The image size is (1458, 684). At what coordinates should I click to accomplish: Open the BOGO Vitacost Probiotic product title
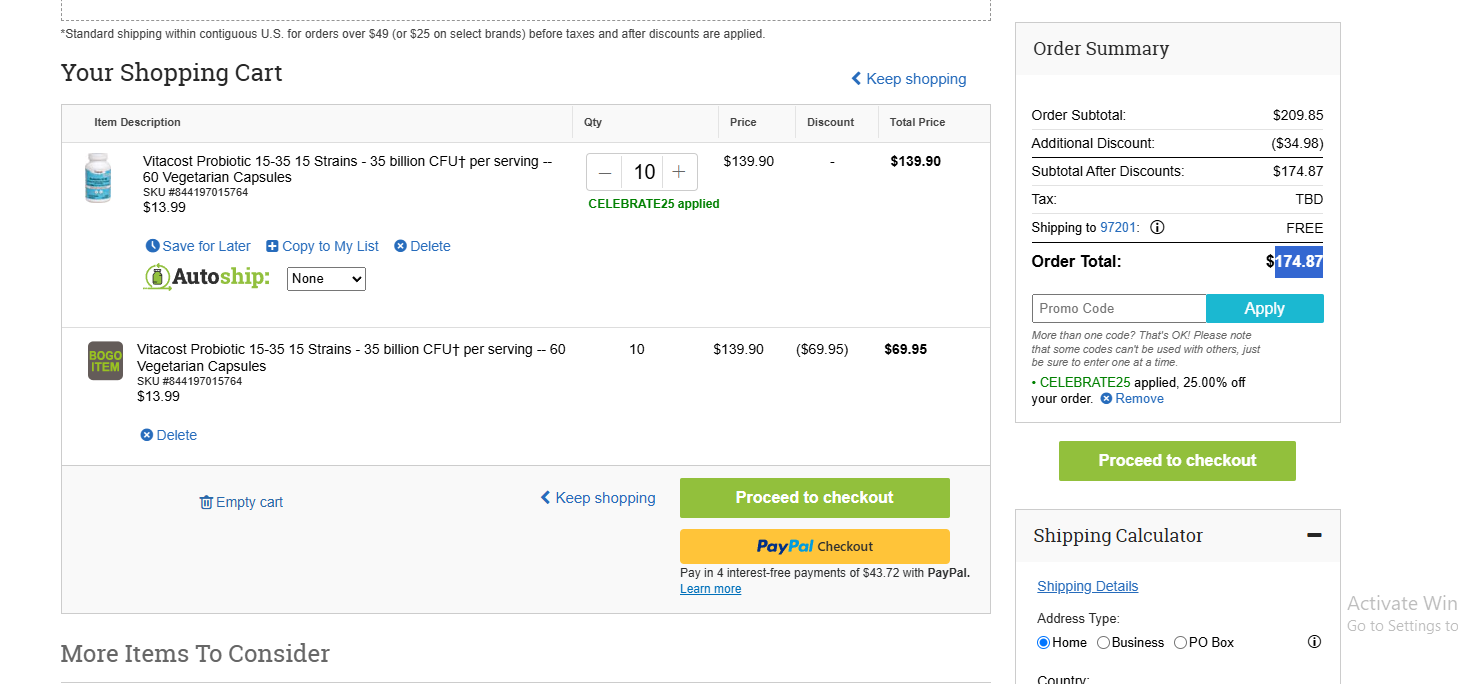point(351,358)
